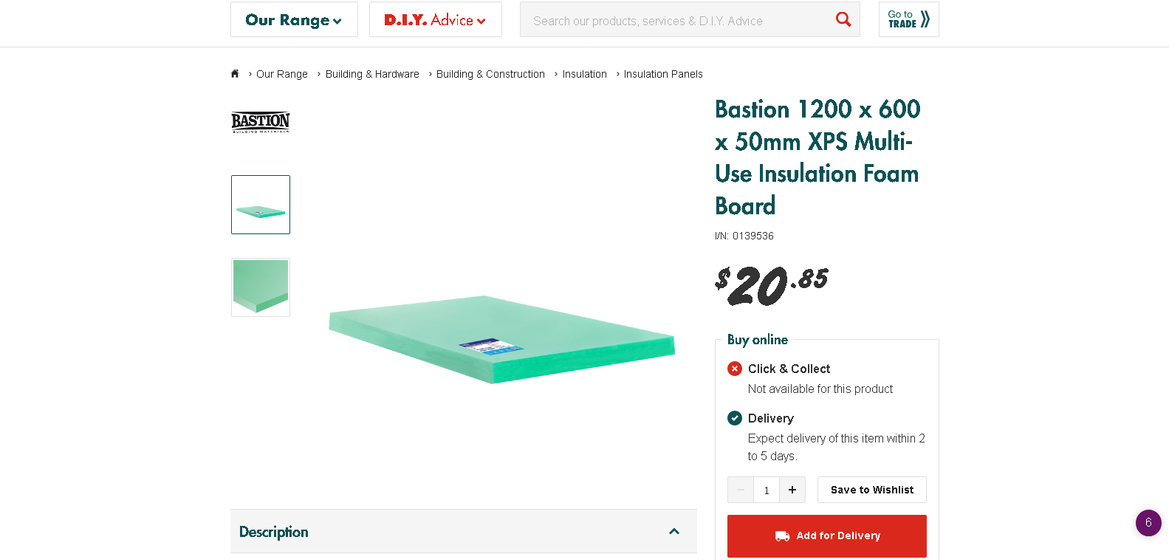Click the product search input field
This screenshot has height=560, width=1169.
pos(675,20)
